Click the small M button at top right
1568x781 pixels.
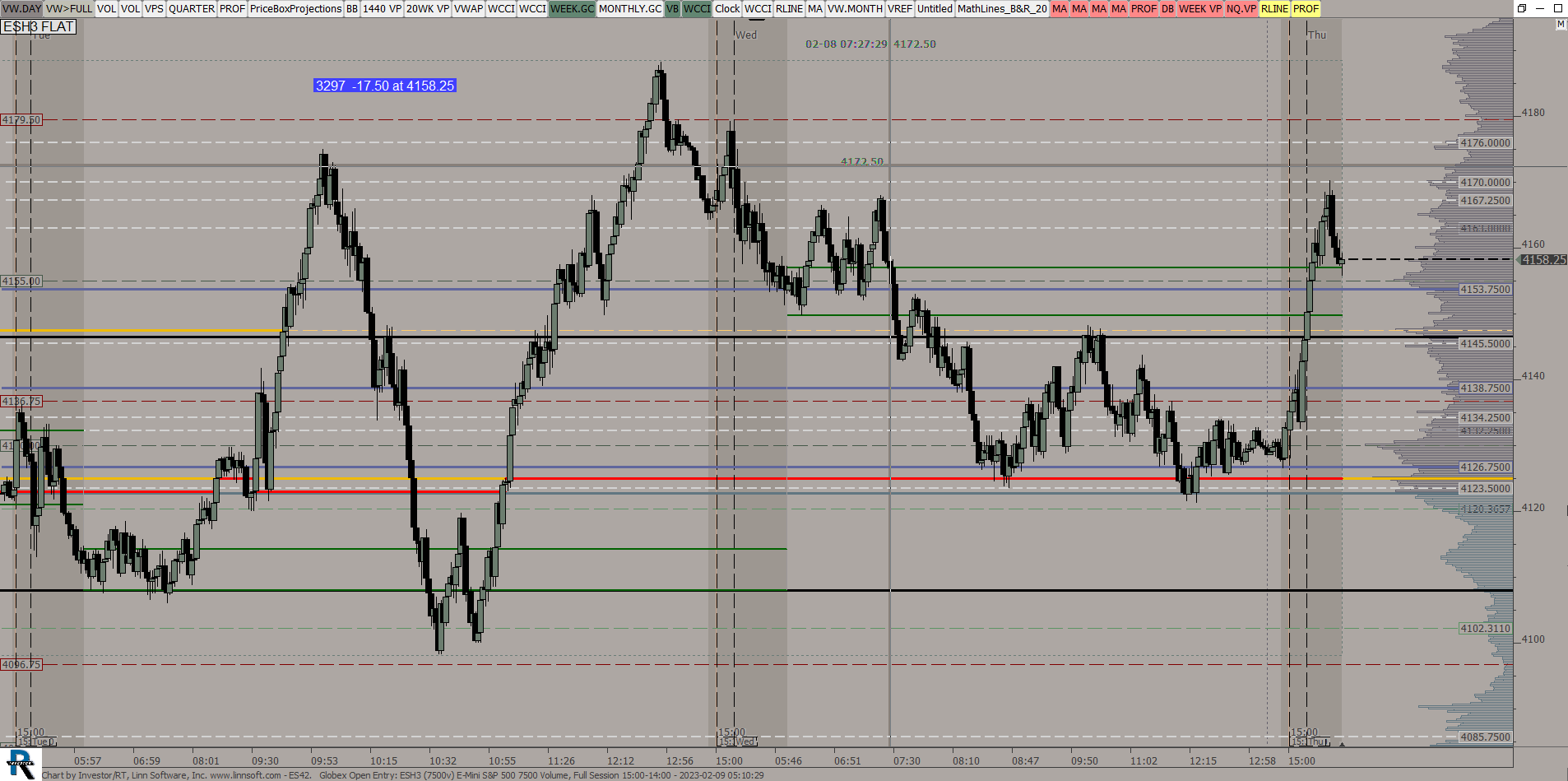click(x=1561, y=25)
